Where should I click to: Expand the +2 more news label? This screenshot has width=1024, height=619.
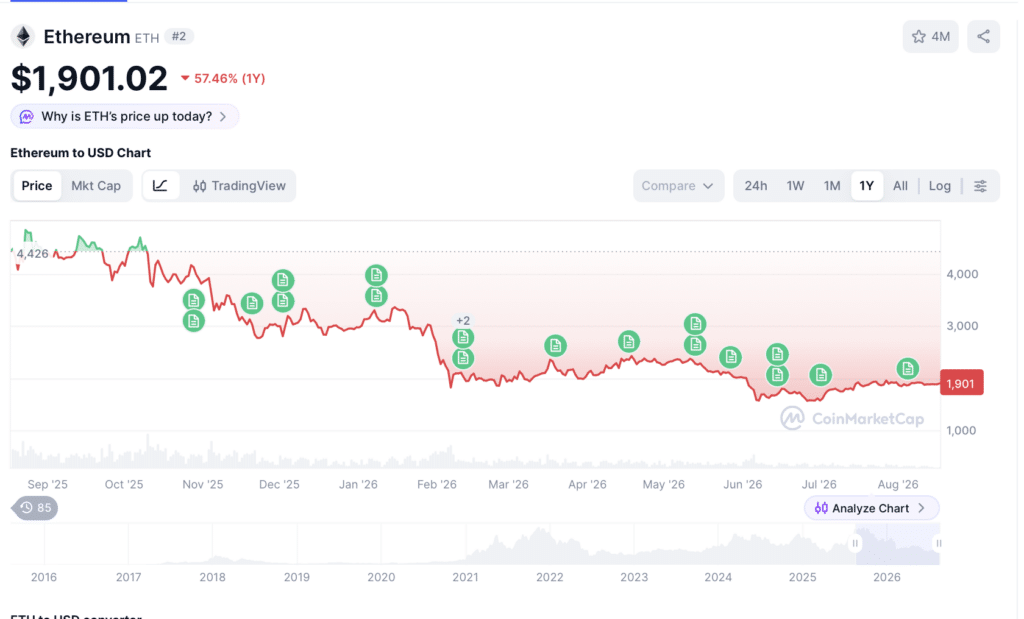tap(463, 321)
